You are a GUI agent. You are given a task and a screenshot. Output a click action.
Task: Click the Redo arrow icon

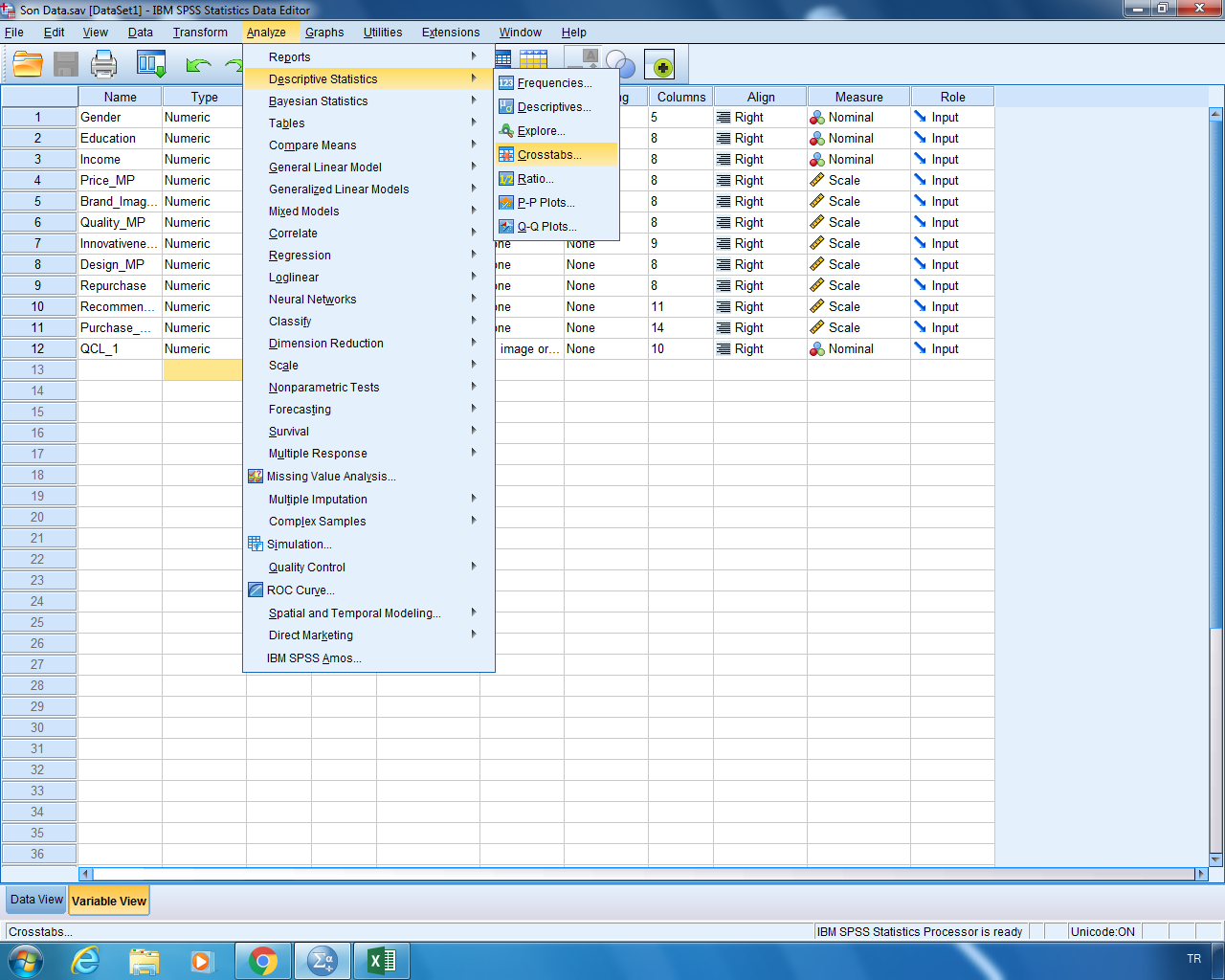click(234, 64)
